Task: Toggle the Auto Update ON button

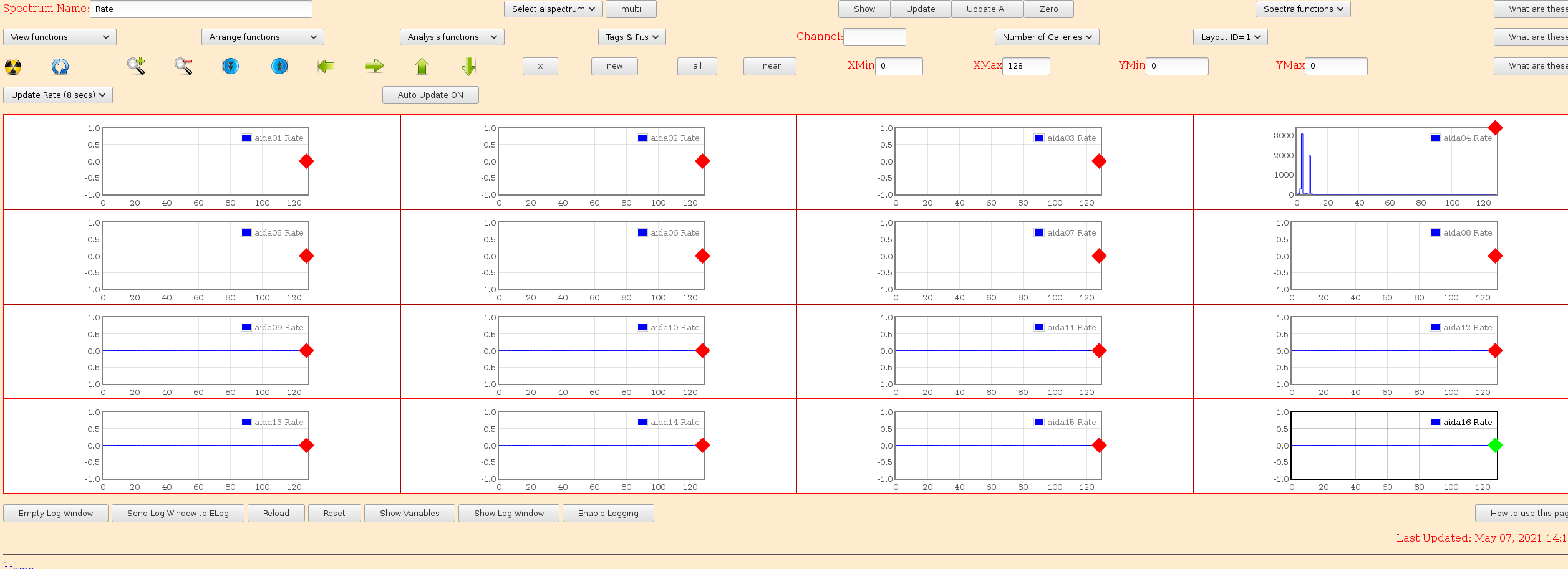Action: [430, 95]
